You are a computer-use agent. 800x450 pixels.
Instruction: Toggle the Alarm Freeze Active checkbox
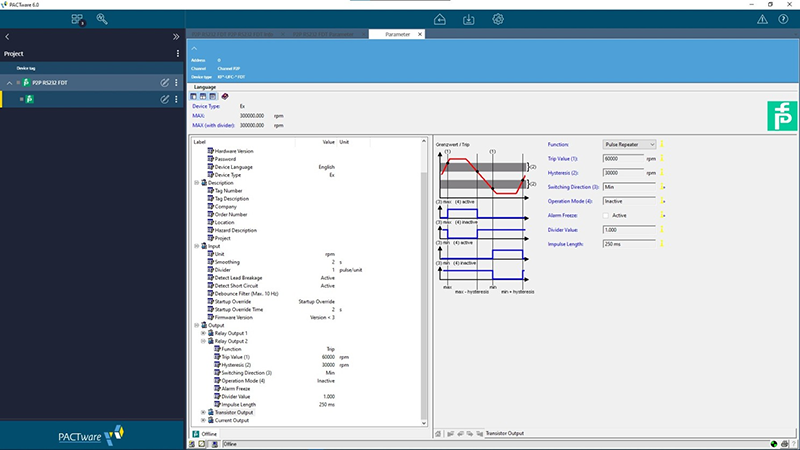[606, 216]
